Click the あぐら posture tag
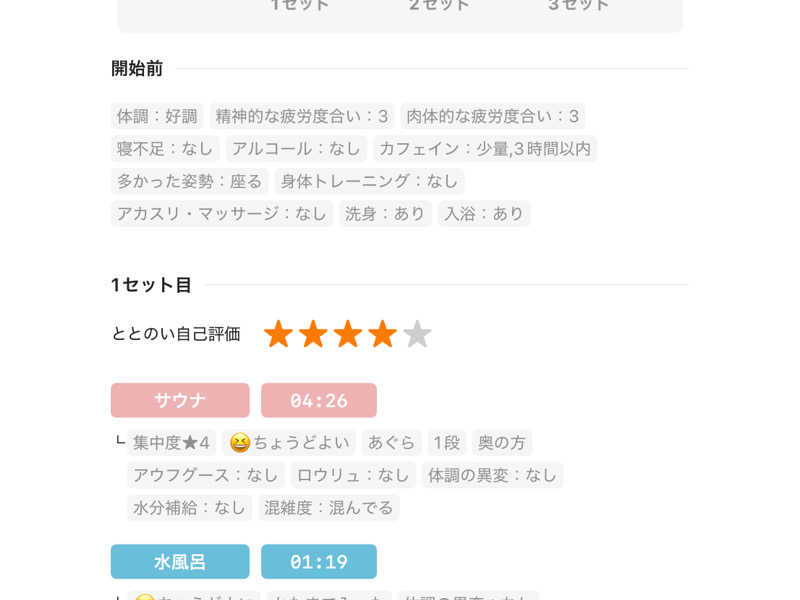Screen dimensions: 800x600 coord(390,442)
